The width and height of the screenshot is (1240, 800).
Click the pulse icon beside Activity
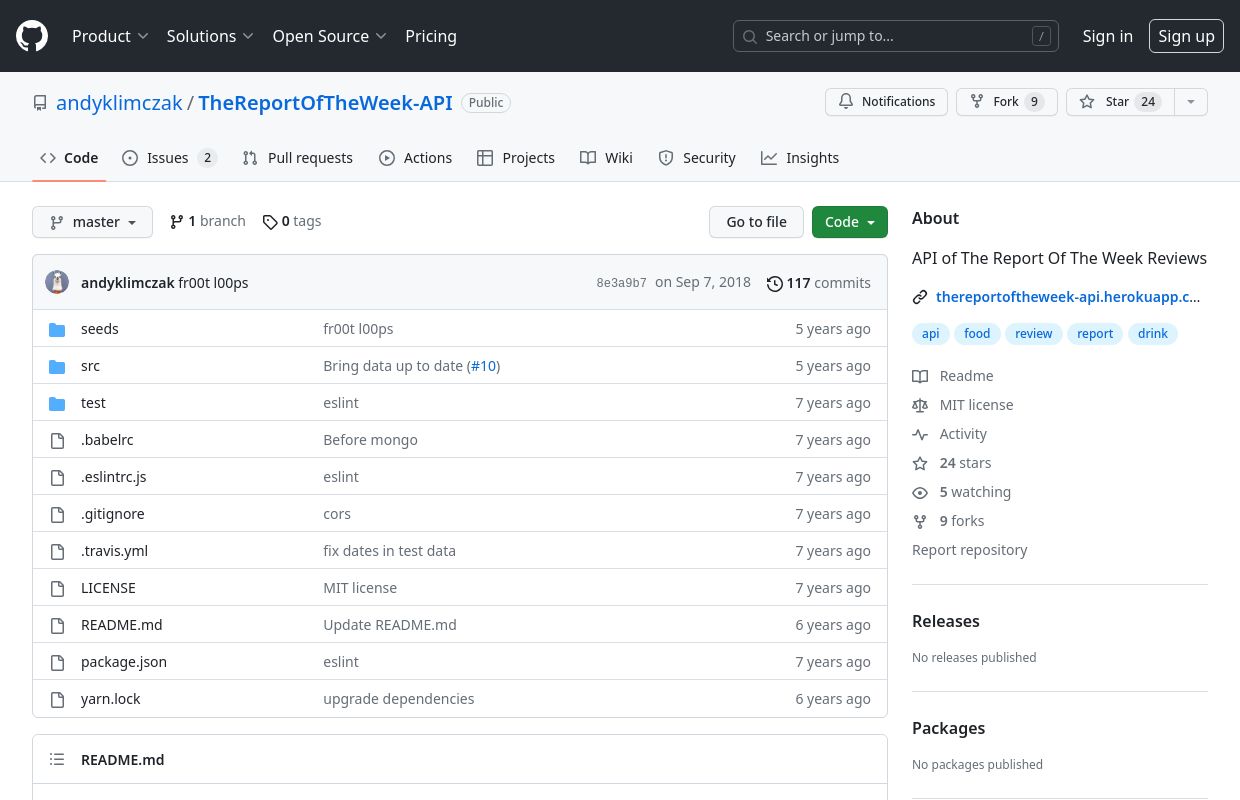point(920,434)
